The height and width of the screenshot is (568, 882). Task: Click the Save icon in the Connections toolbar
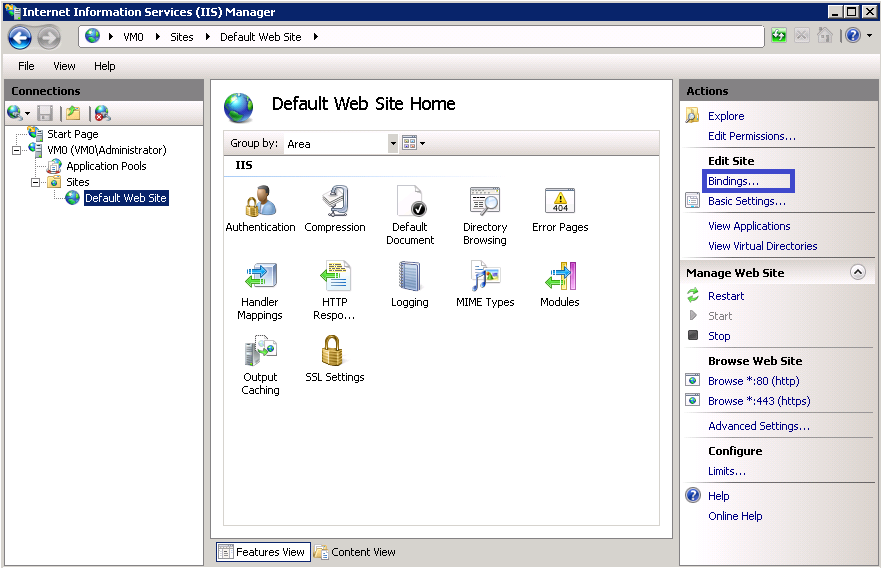45,114
